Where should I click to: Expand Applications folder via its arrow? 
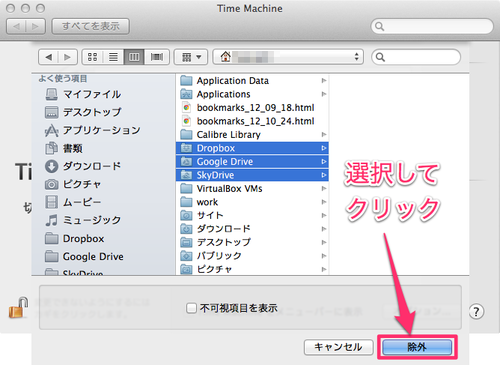click(323, 94)
